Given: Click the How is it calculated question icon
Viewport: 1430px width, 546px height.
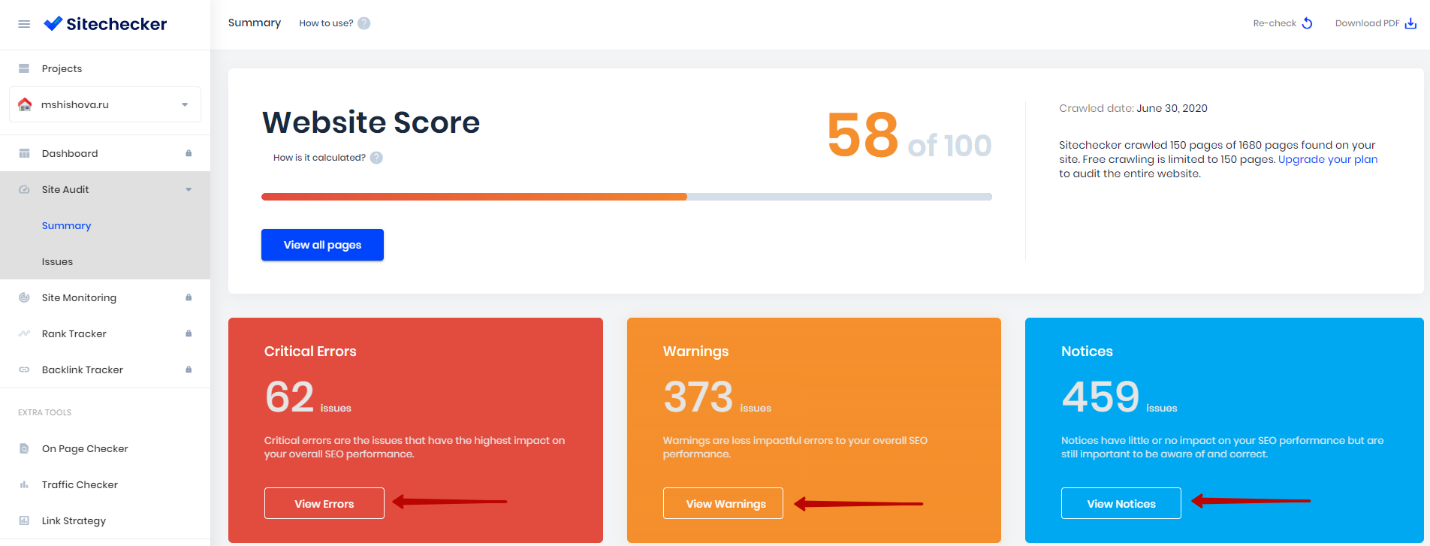Looking at the screenshot, I should [376, 157].
